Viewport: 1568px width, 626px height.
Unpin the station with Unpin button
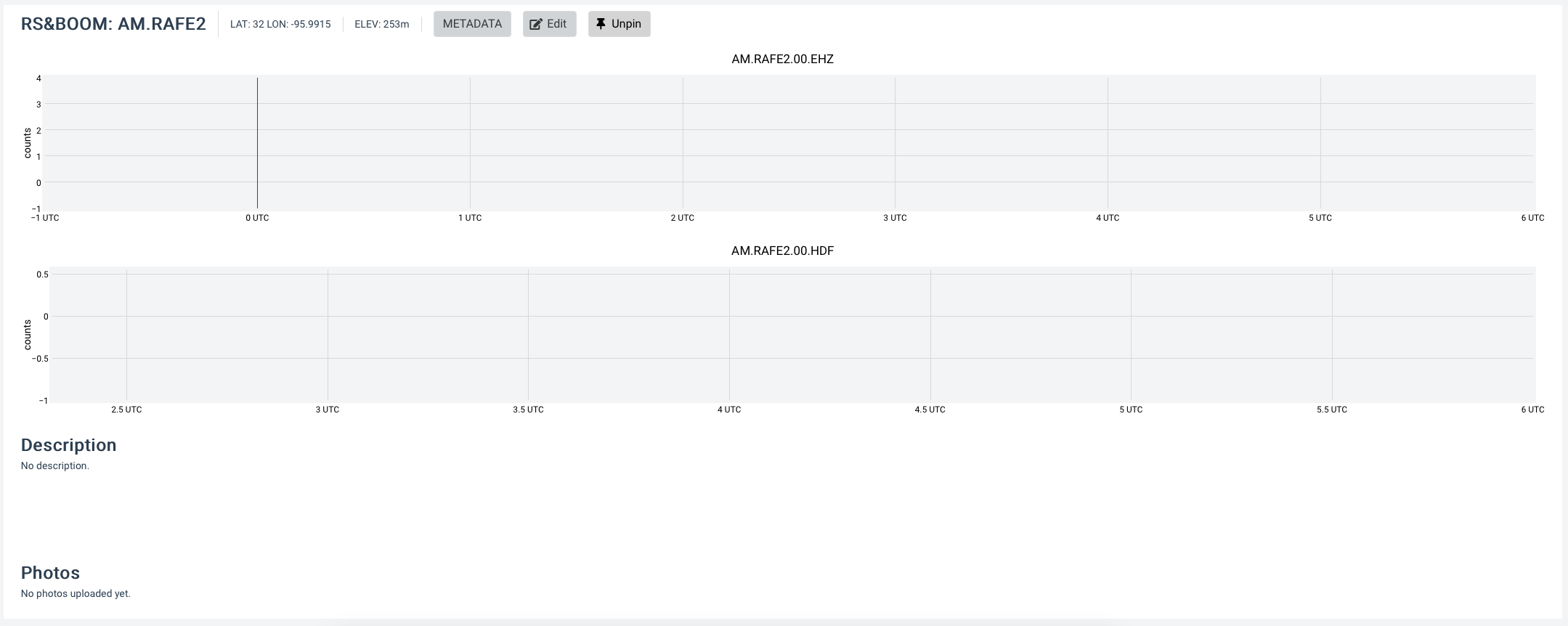pos(619,24)
